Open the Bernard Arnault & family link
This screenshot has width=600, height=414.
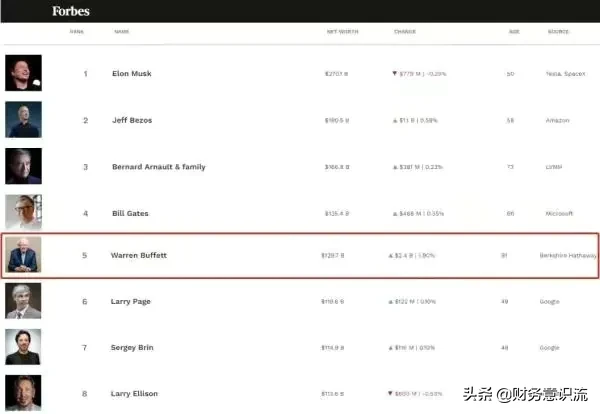pos(159,167)
